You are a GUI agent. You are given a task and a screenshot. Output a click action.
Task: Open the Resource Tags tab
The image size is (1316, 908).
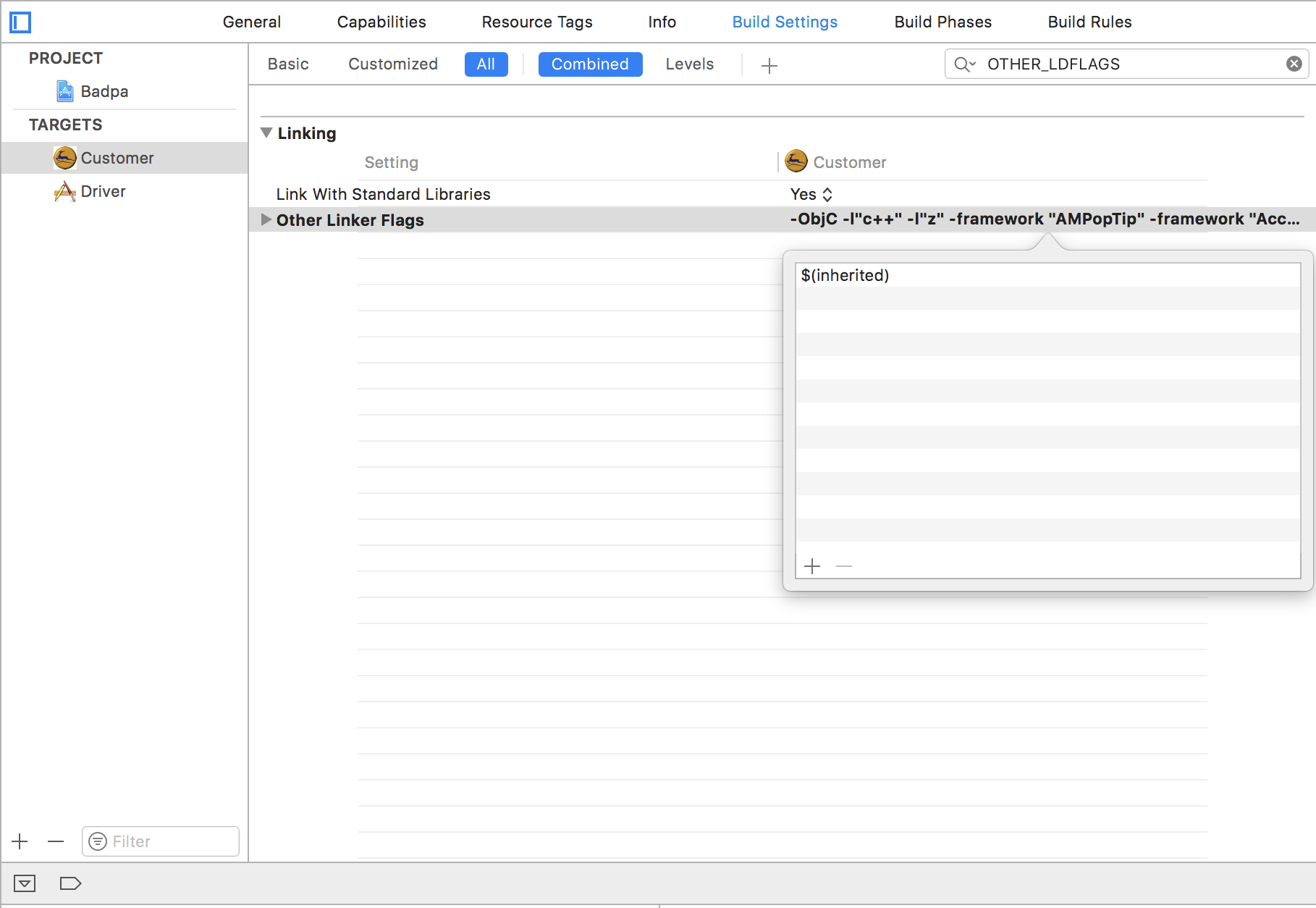click(x=536, y=22)
